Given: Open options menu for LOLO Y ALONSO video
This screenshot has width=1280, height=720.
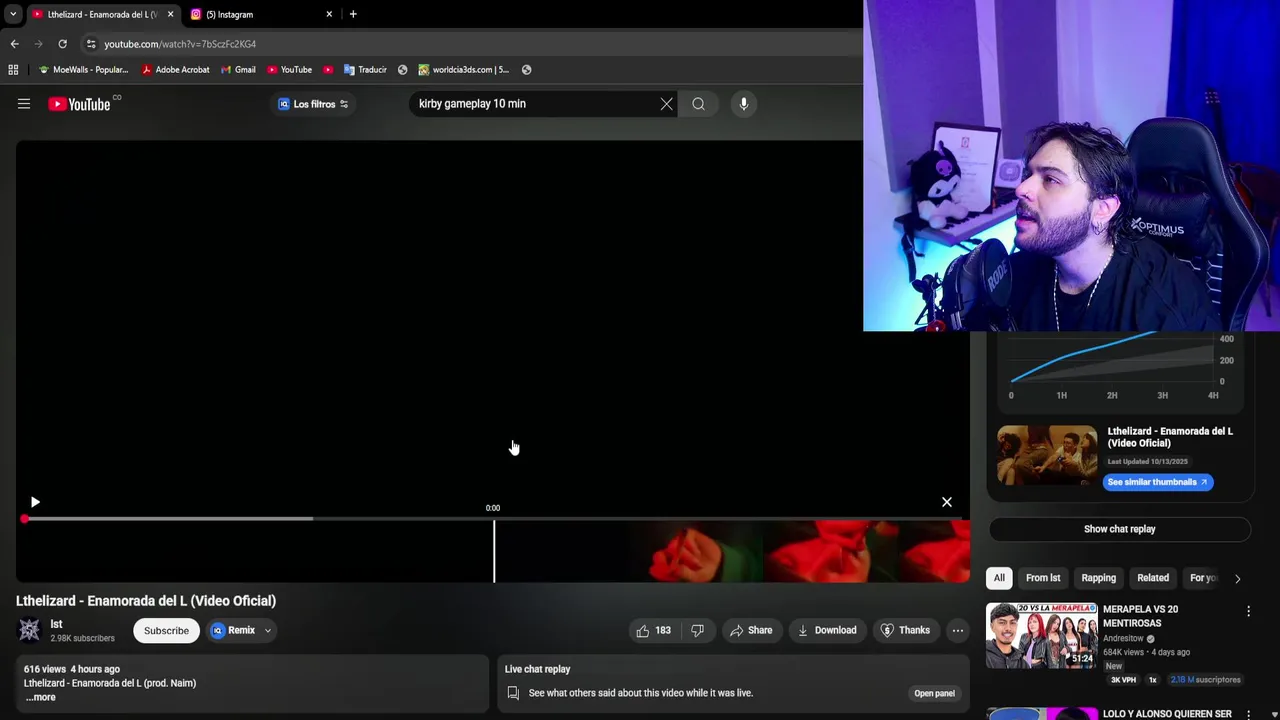Looking at the screenshot, I should click(1248, 714).
